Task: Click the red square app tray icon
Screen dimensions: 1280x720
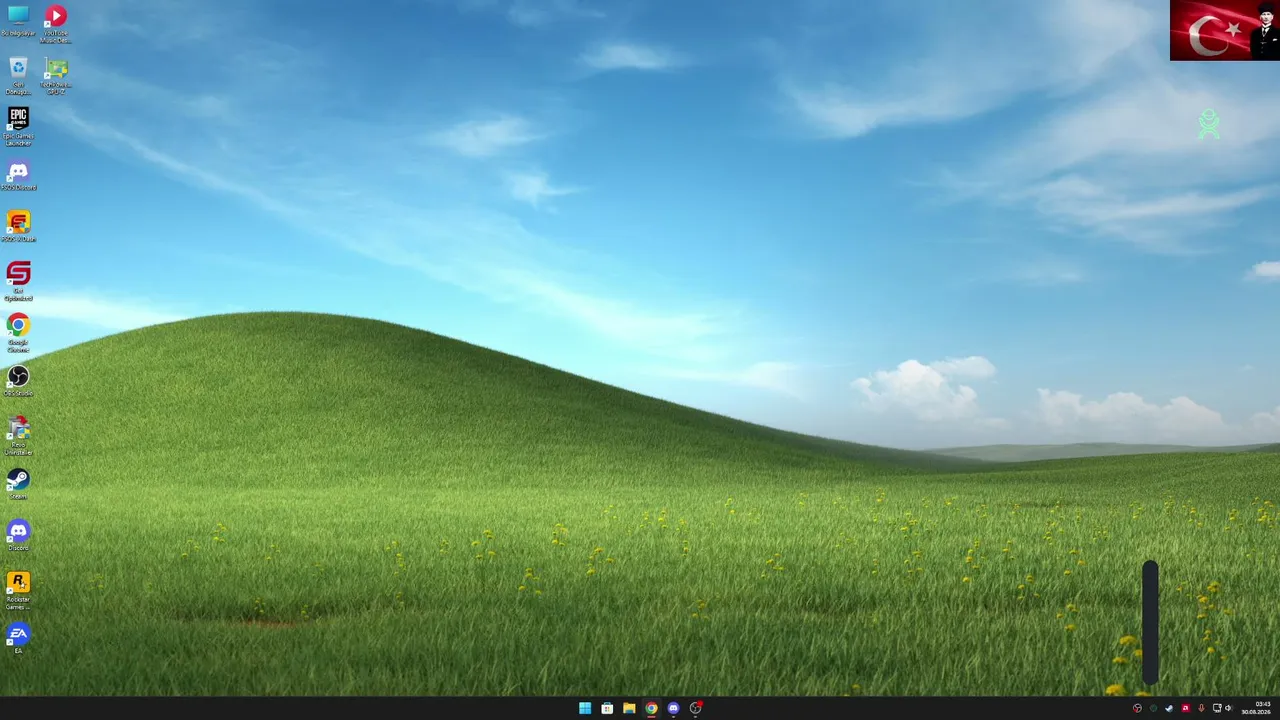Action: pyautogui.click(x=1185, y=708)
